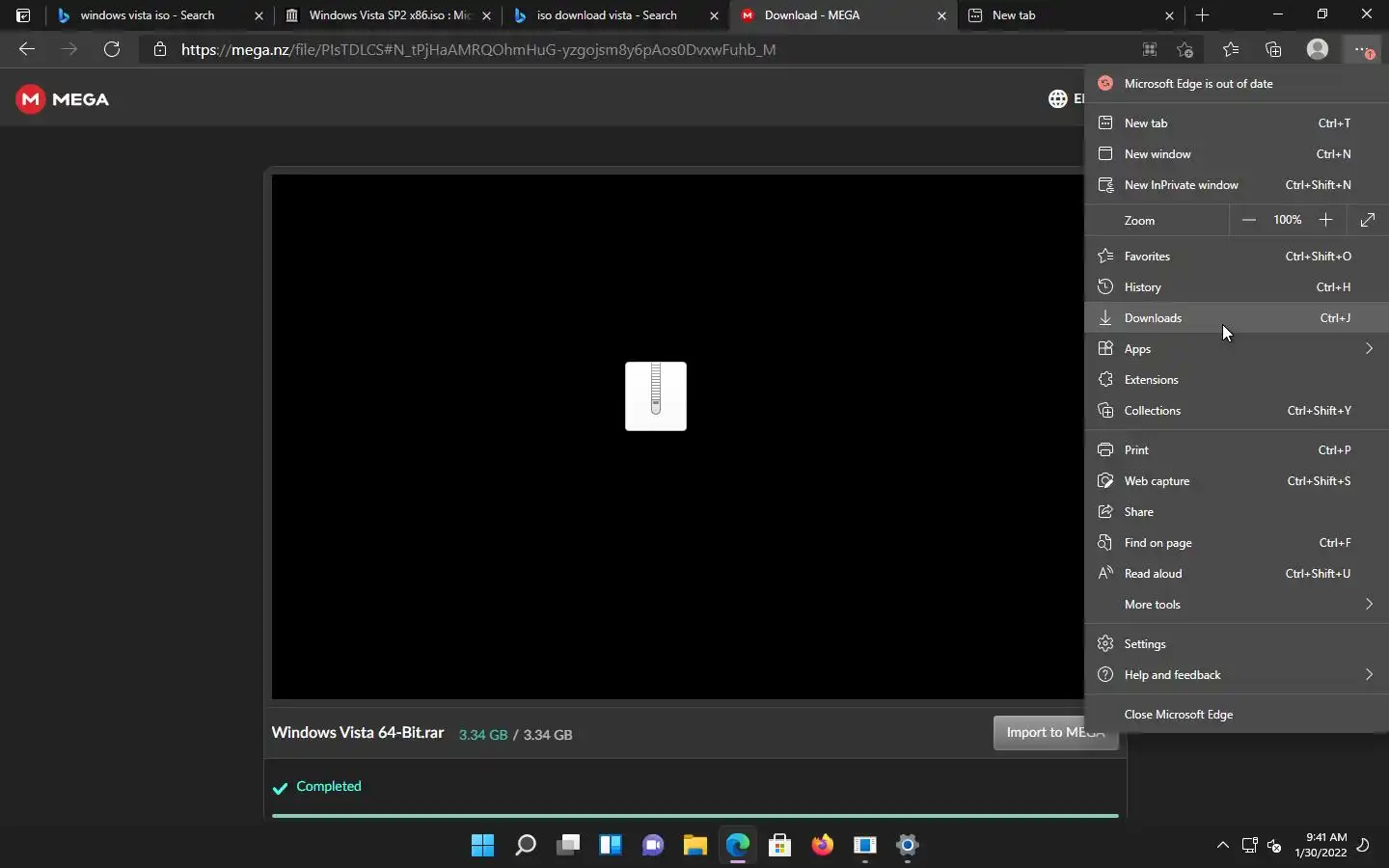
Task: Open Task View on the taskbar
Action: click(568, 846)
